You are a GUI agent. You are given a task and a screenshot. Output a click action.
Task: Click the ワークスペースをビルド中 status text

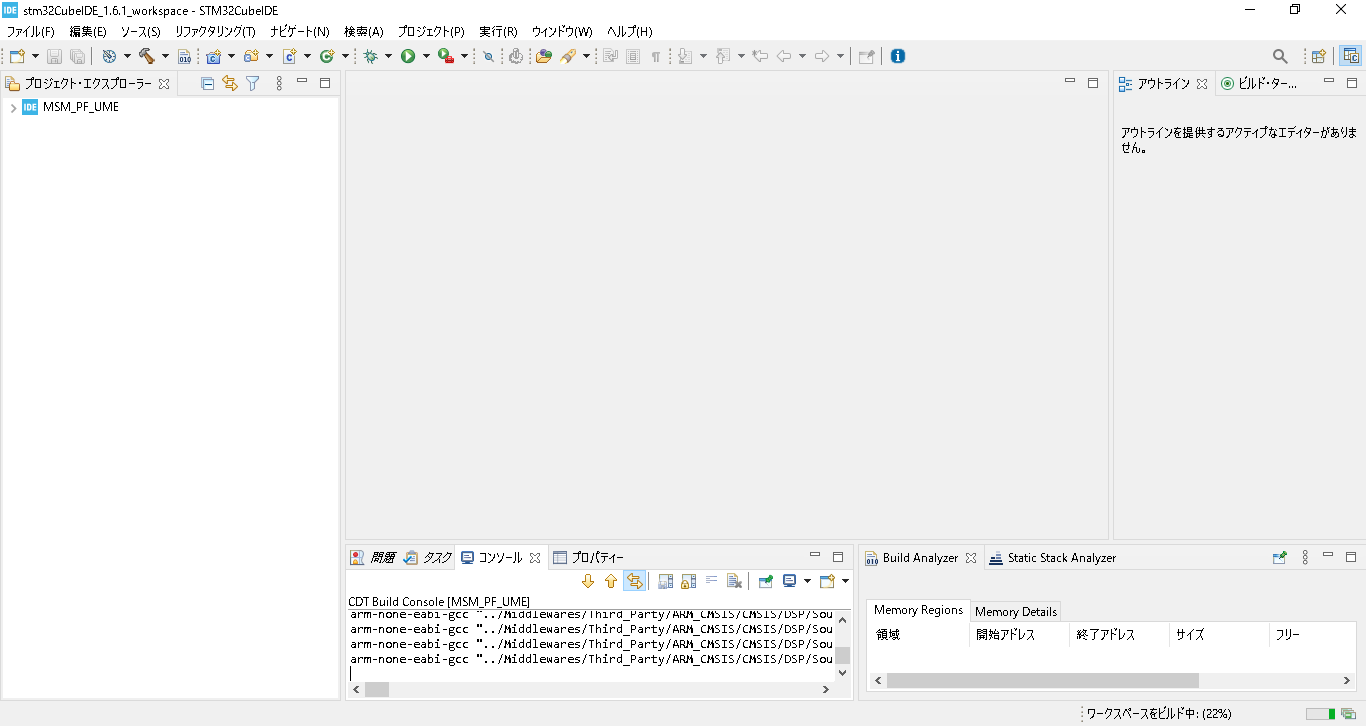point(1159,714)
